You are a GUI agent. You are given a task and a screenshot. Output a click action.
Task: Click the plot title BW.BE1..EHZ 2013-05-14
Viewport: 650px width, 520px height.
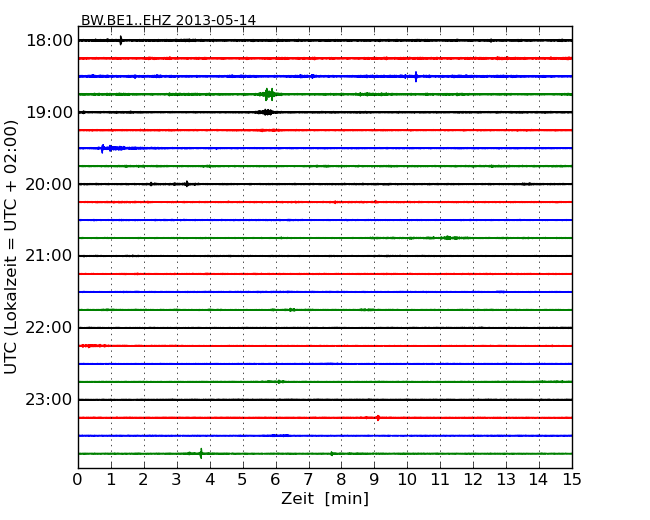pos(168,20)
